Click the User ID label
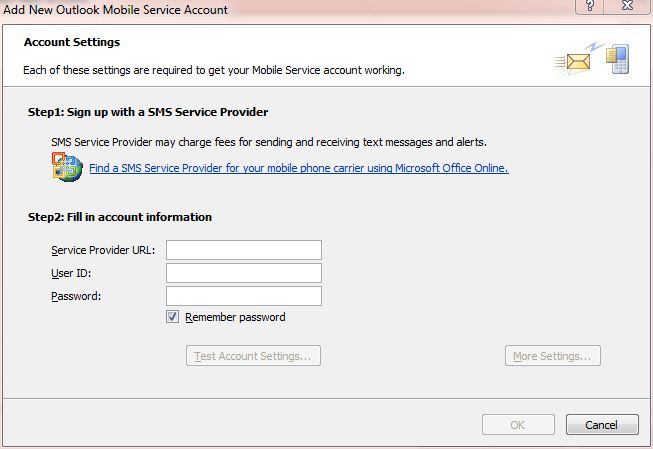Viewport: 653px width, 449px height. pos(69,273)
